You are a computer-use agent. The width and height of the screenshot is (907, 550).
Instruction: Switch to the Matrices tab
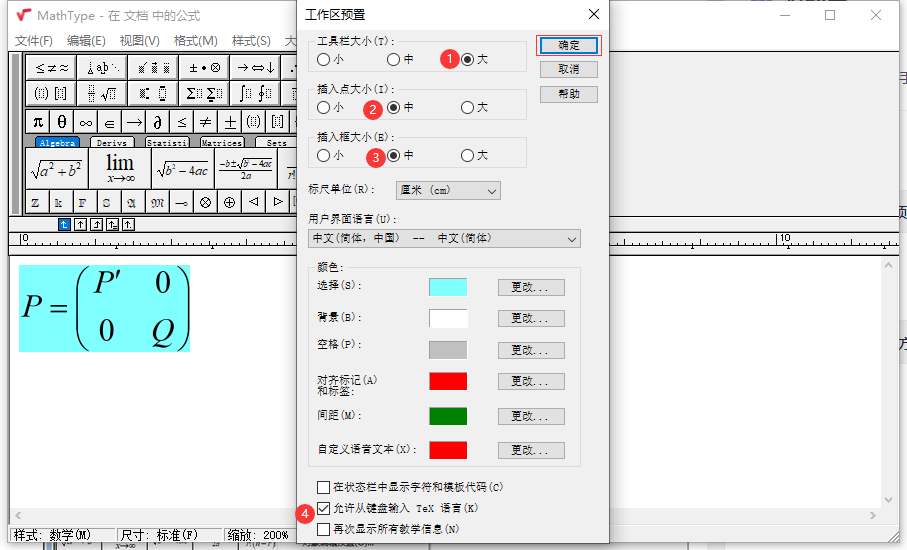pos(222,142)
